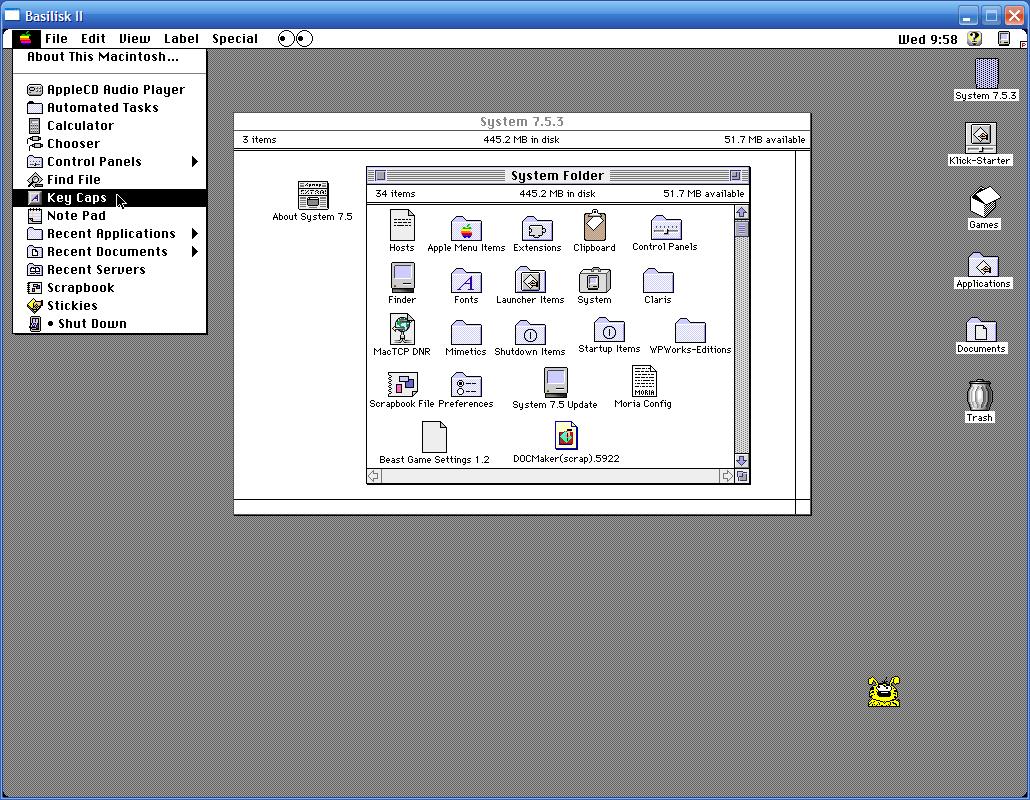Image resolution: width=1030 pixels, height=800 pixels.
Task: Click the vertical scrollbar thumb
Action: coord(742,229)
